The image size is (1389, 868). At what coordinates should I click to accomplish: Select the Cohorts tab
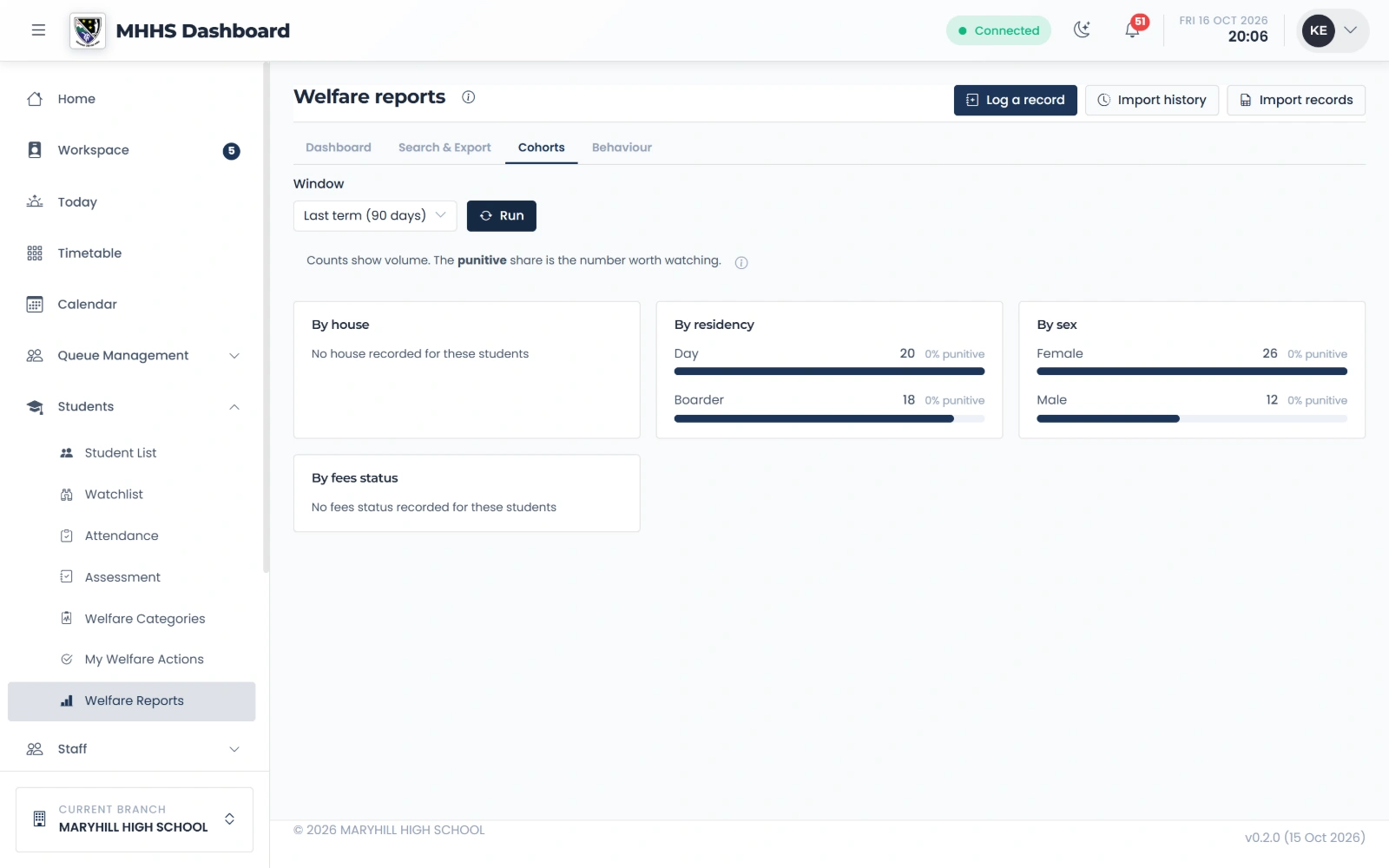click(542, 148)
